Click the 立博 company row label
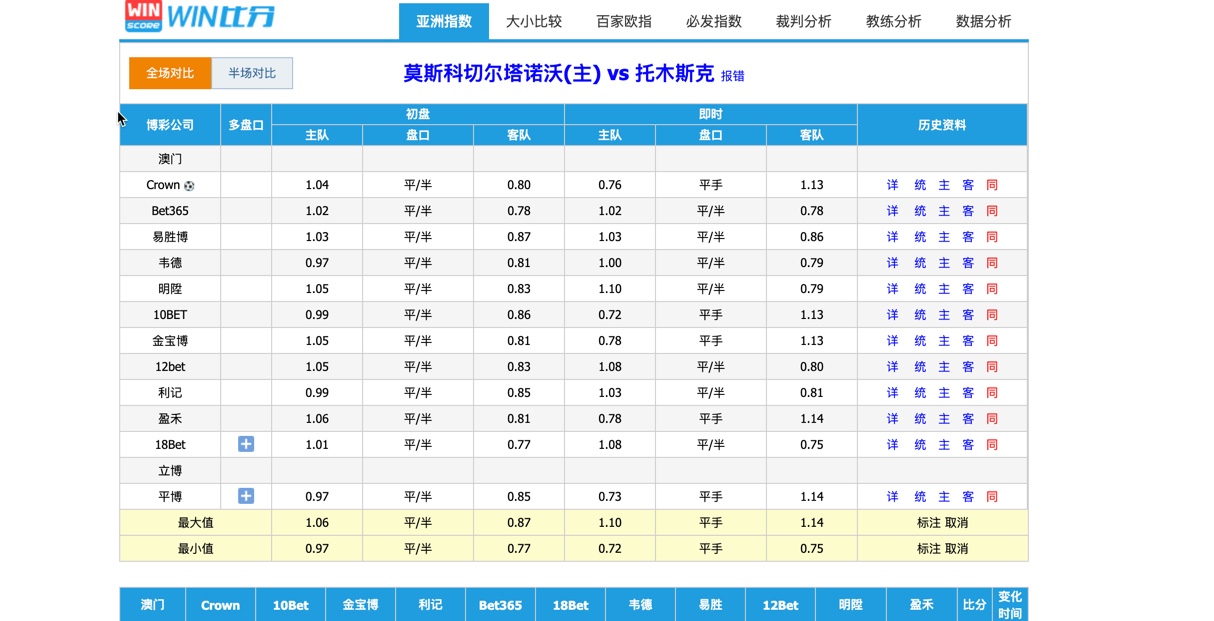The width and height of the screenshot is (1214, 621). click(170, 471)
